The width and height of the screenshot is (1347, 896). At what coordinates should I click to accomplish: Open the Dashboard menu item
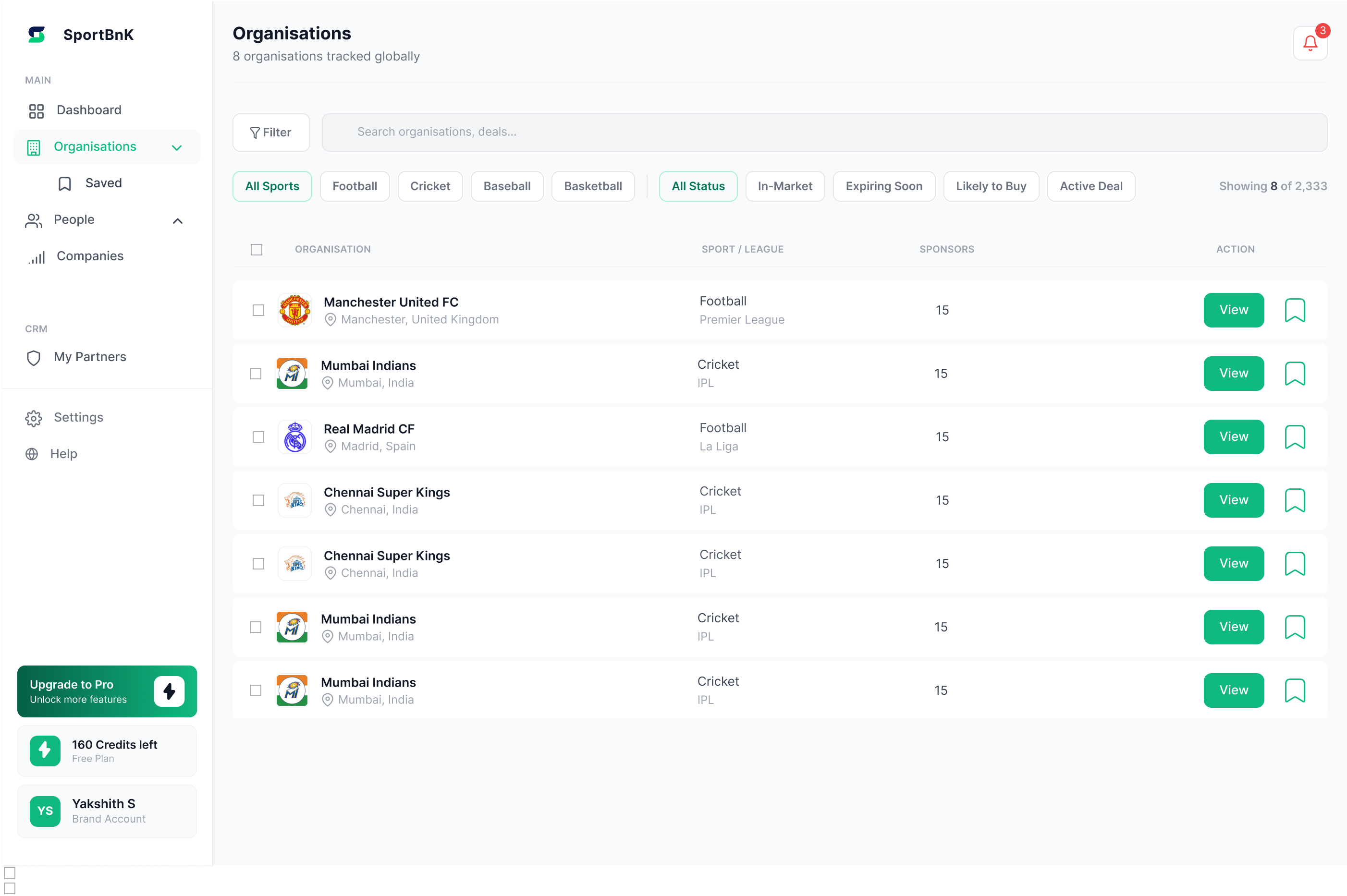click(x=107, y=111)
